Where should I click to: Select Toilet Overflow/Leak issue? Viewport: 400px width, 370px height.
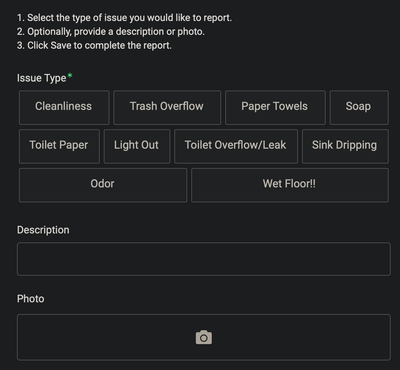(236, 146)
